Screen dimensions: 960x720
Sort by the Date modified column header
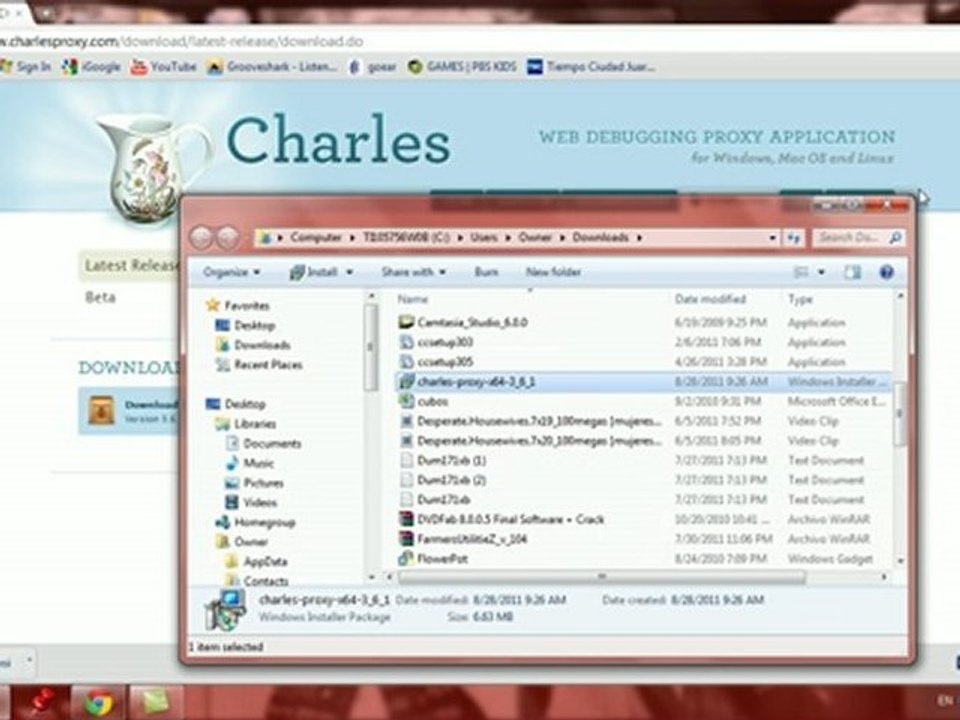tap(710, 299)
